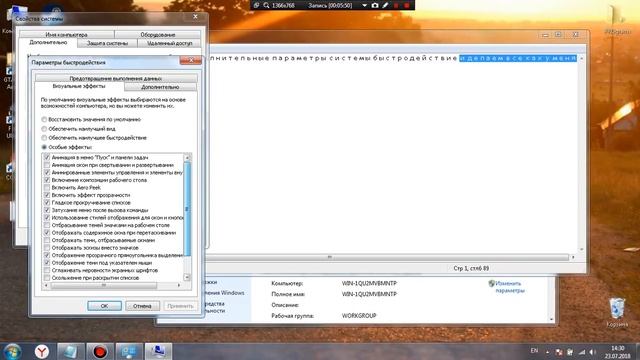Open Оборудование tab in System Properties
This screenshot has width=640, height=360.
tap(158, 35)
